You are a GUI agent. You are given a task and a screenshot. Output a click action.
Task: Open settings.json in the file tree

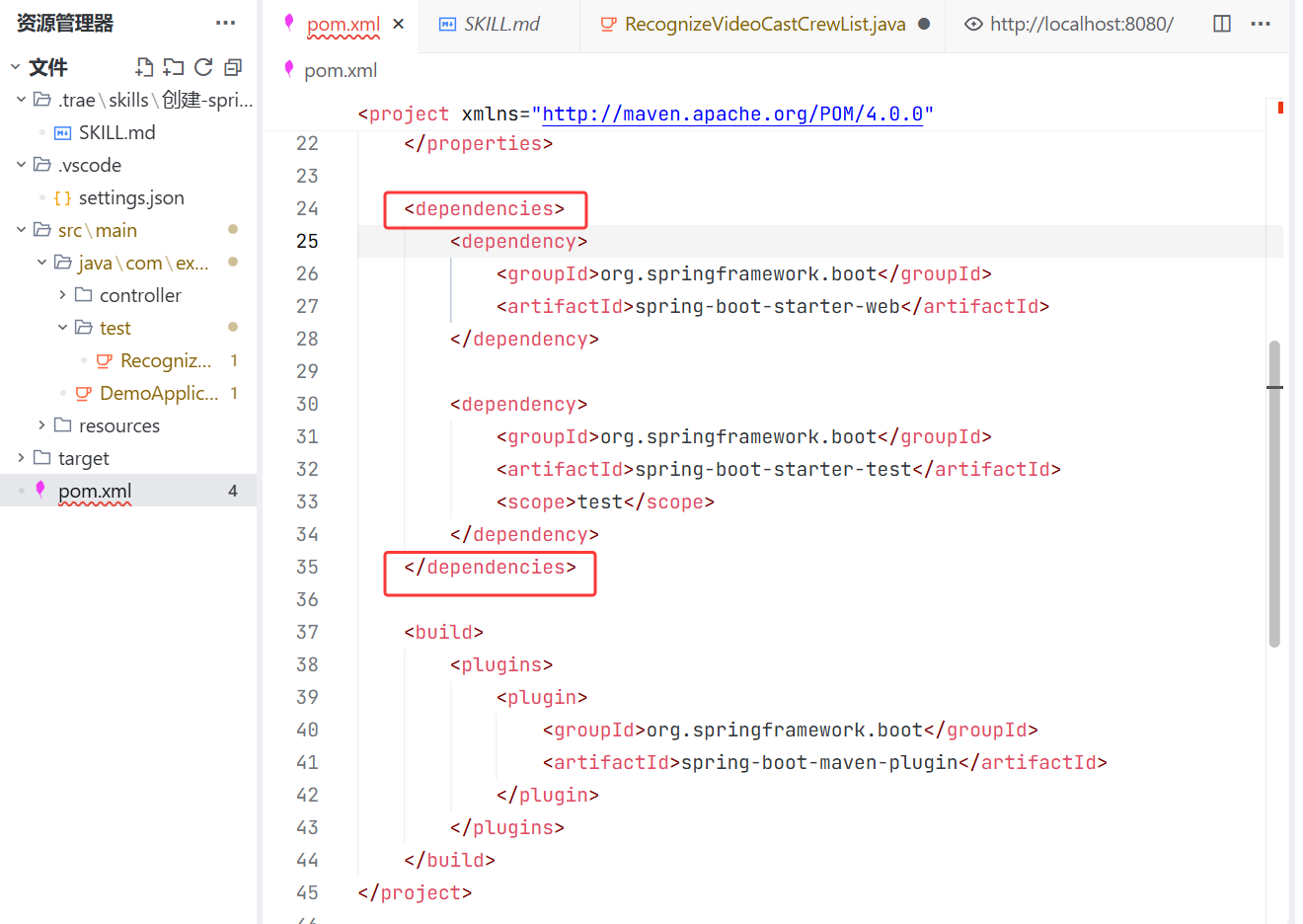click(x=131, y=197)
